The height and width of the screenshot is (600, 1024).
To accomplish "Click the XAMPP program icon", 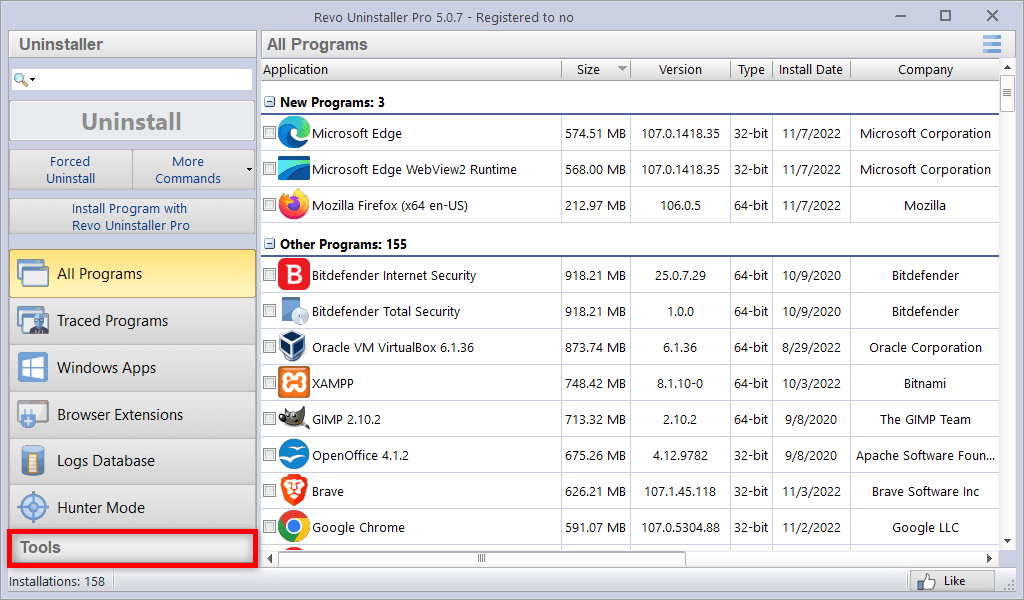I will (x=294, y=383).
